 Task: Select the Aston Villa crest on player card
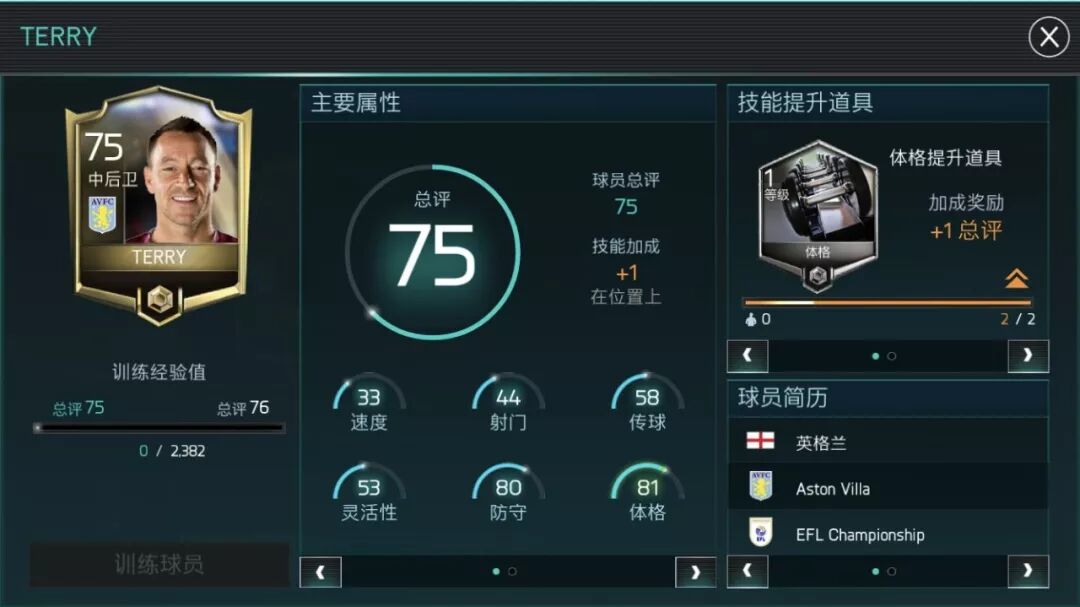[102, 214]
